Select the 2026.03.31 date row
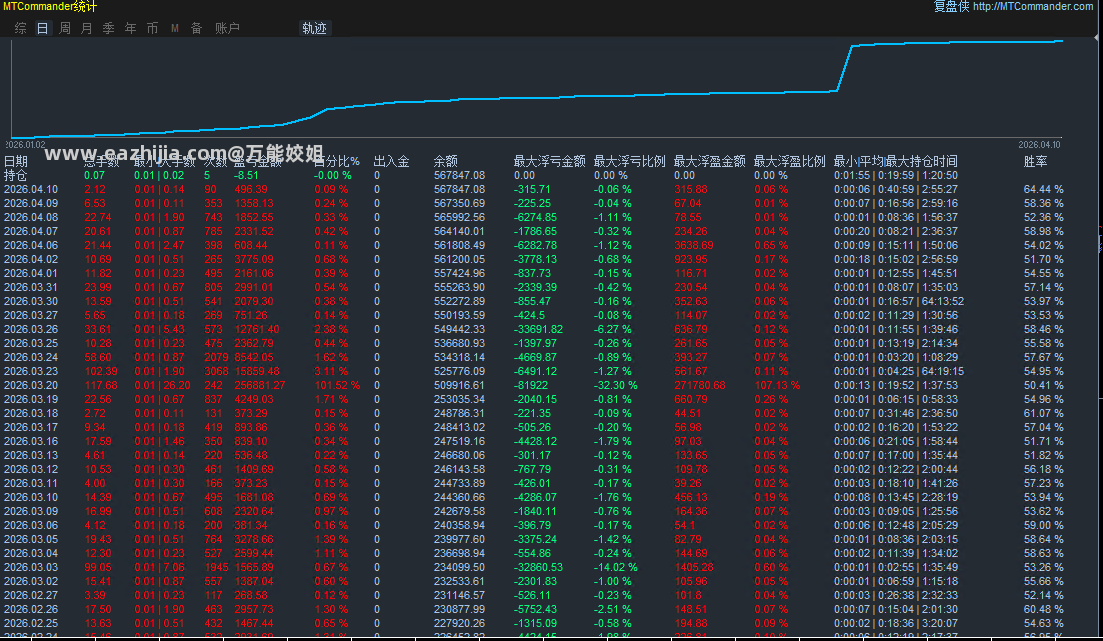The height and width of the screenshot is (641, 1103). (535, 287)
